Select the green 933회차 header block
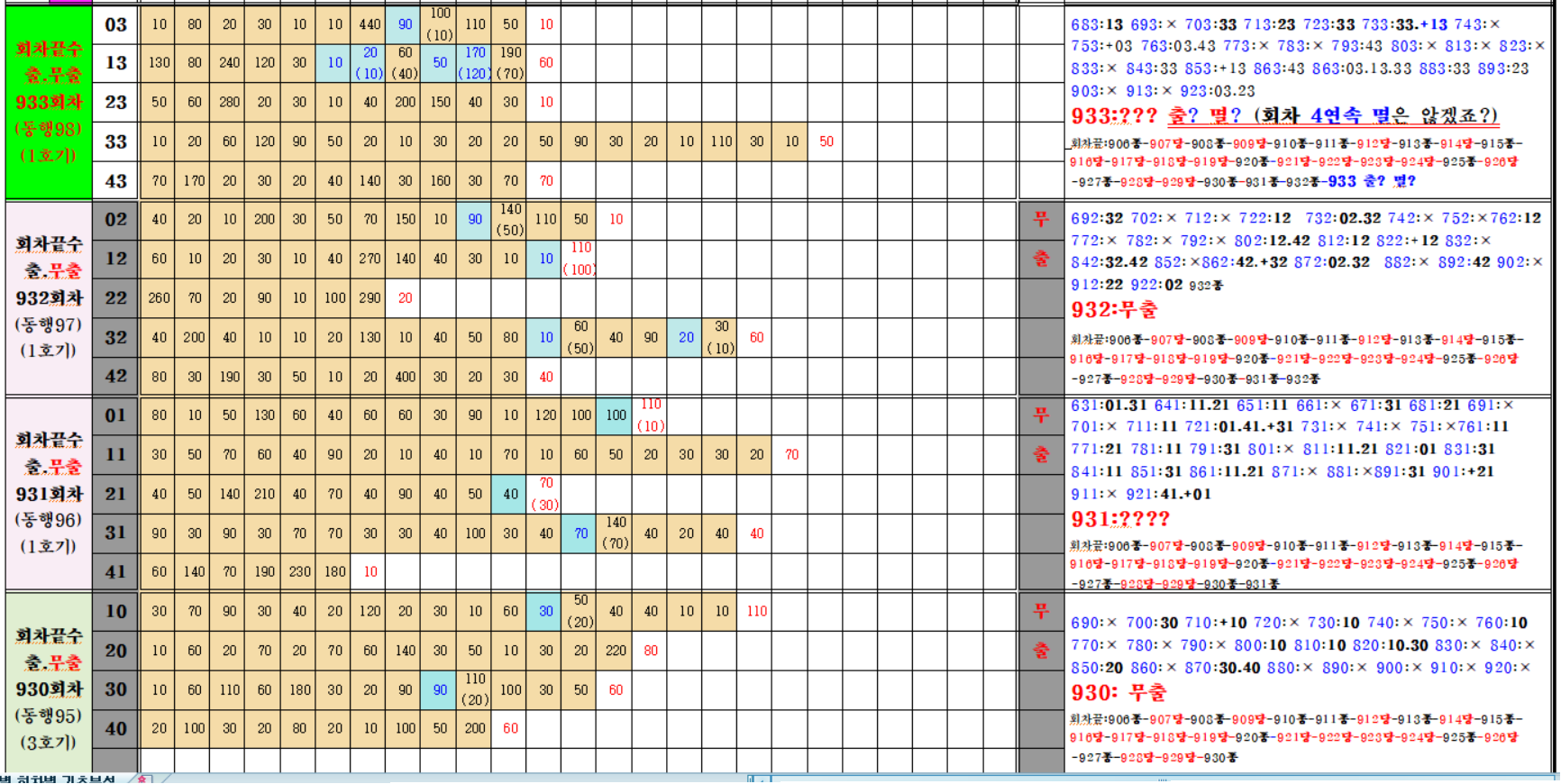 [x=49, y=102]
